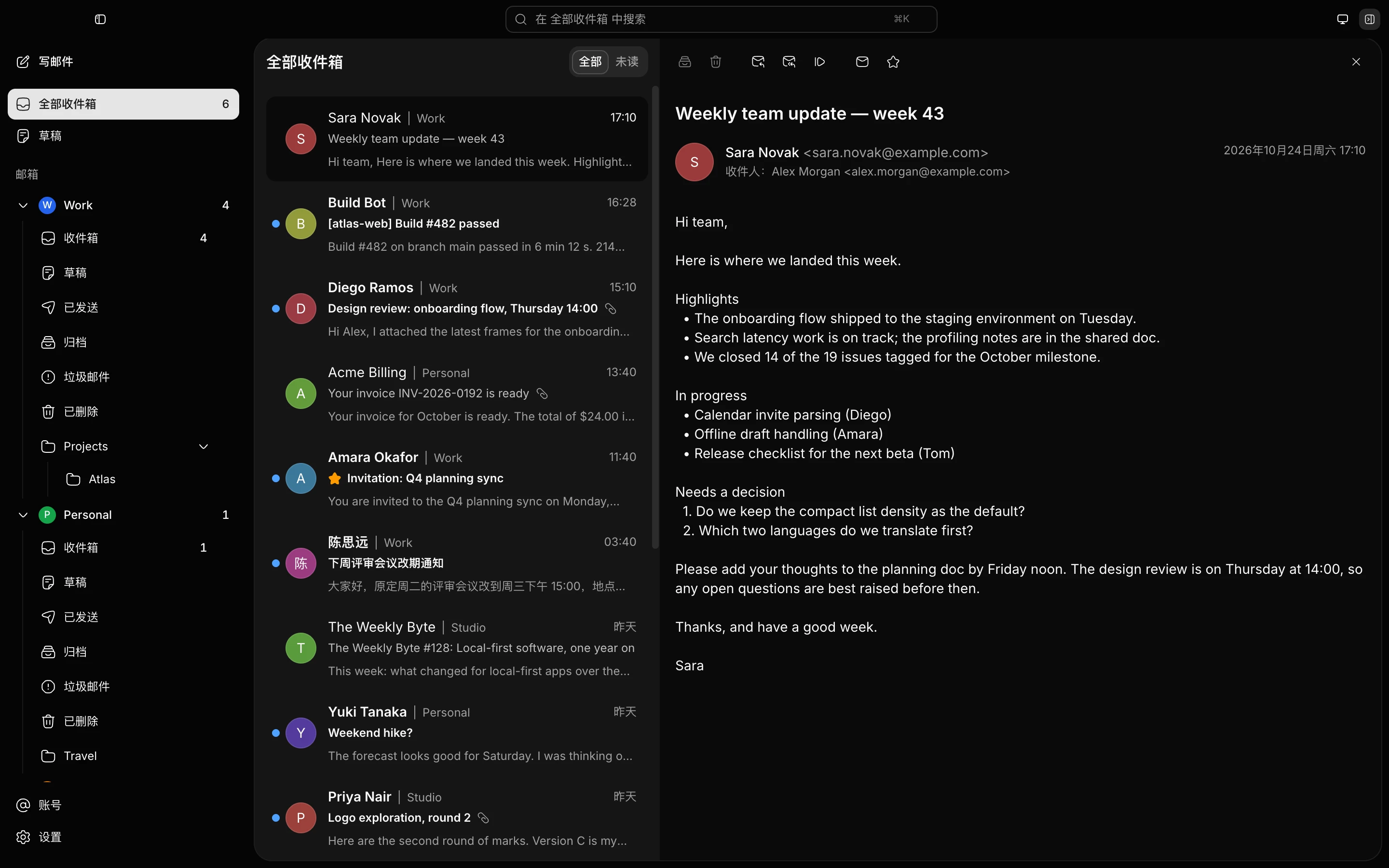Viewport: 1389px width, 868px height.
Task: Mark email as unread via envelope icon
Action: coord(862,62)
